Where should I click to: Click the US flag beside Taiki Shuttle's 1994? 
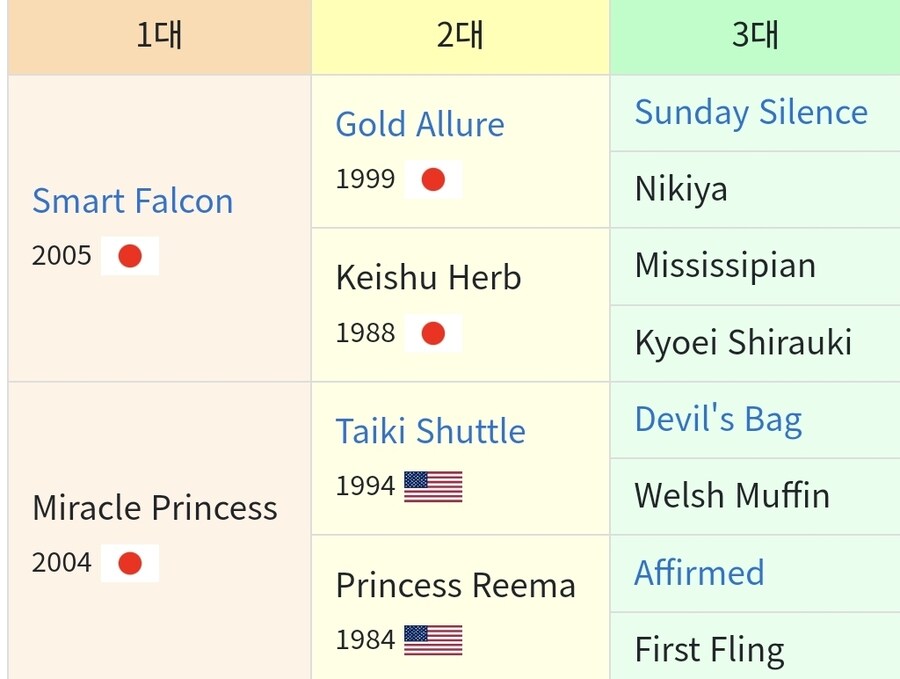pos(433,487)
